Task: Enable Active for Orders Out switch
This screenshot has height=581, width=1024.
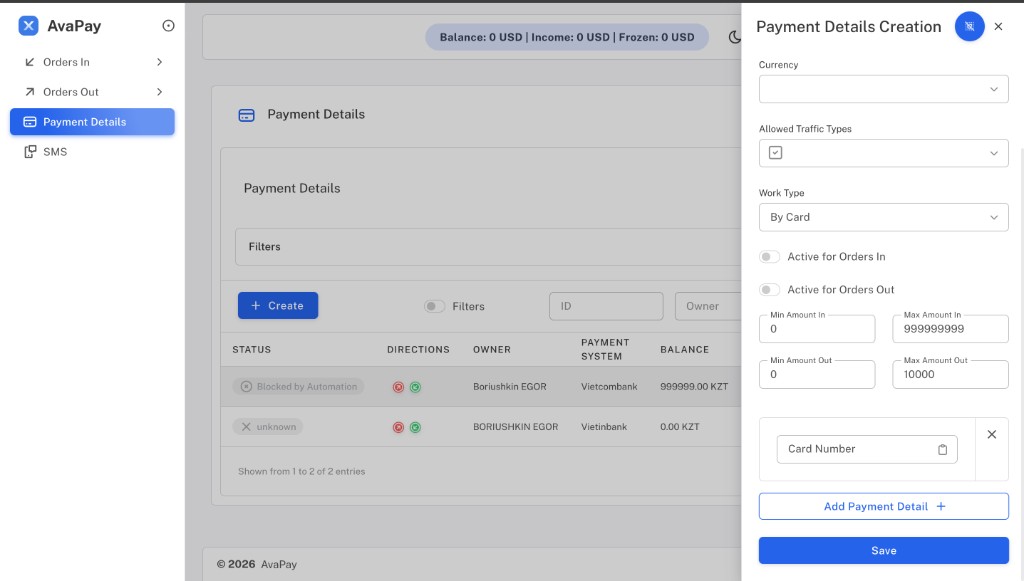Action: [769, 289]
